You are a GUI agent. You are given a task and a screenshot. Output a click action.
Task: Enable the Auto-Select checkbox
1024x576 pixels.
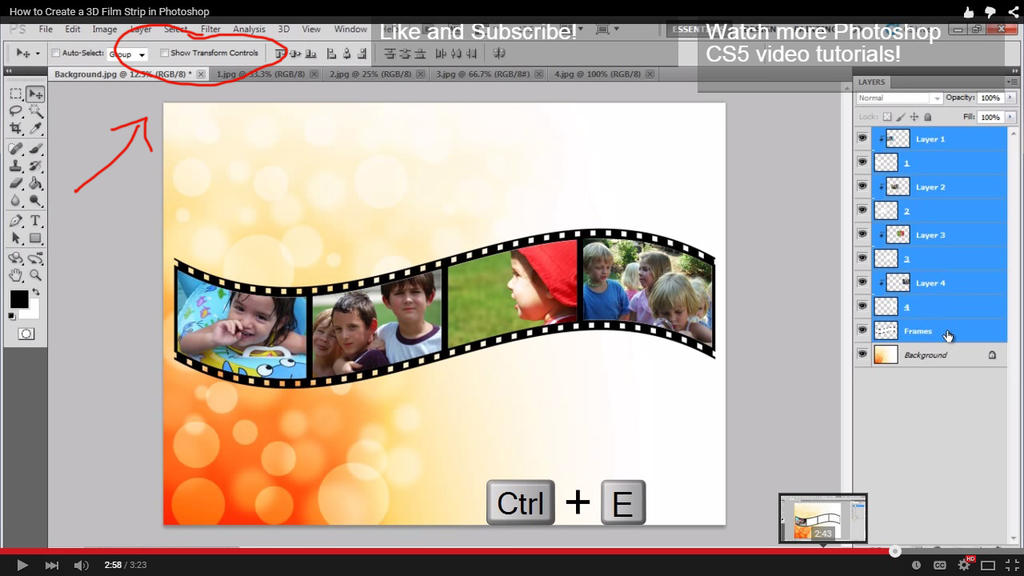point(55,53)
